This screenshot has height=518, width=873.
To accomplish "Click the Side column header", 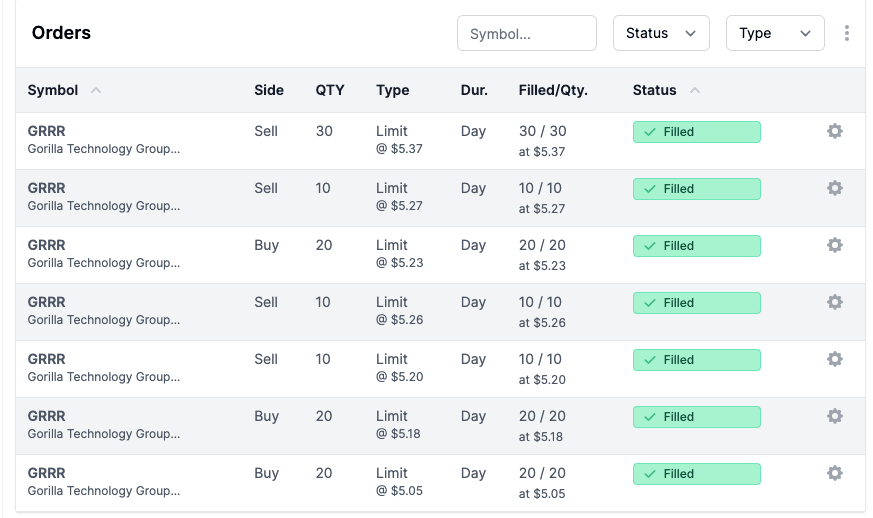I will [x=269, y=90].
